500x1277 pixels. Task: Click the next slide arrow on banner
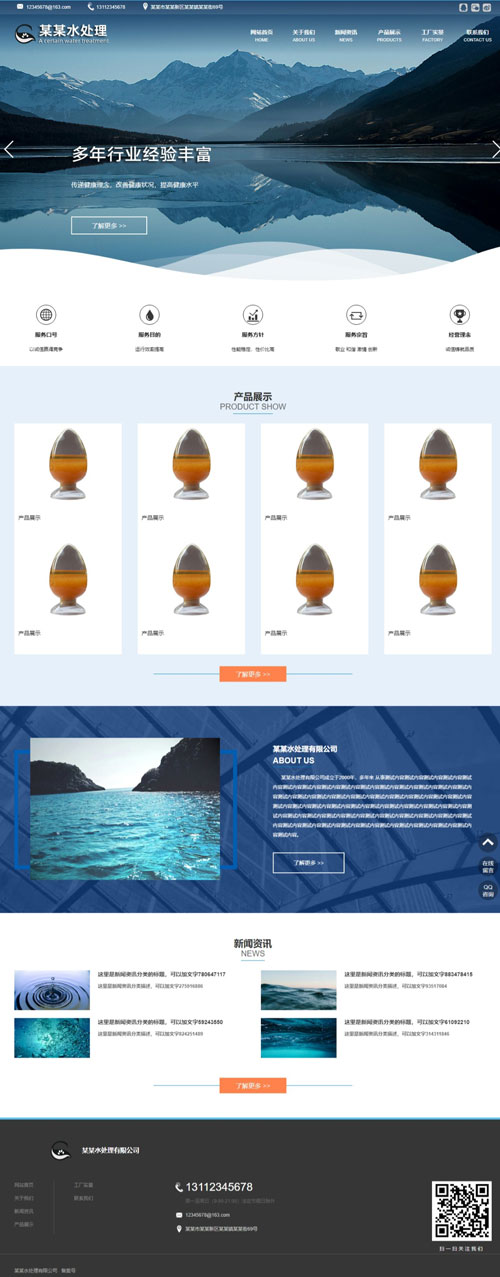(496, 150)
